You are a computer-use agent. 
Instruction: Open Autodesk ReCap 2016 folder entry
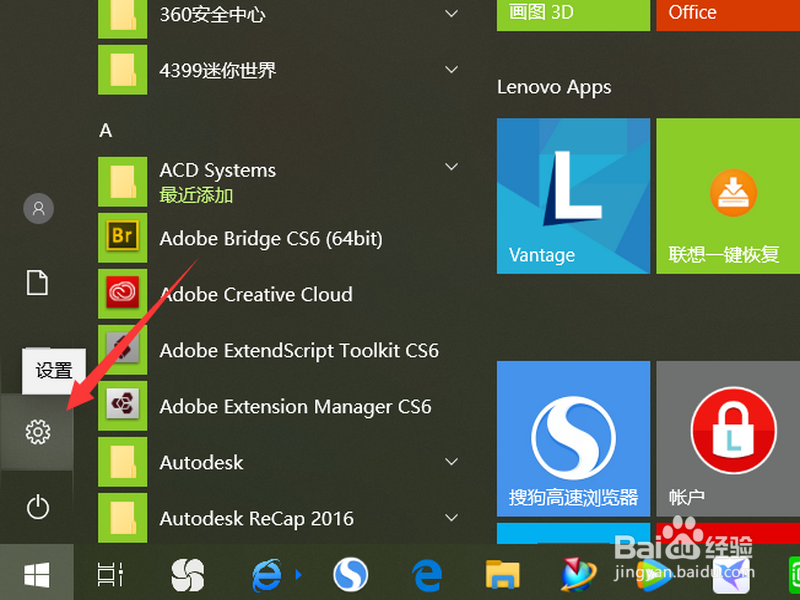pos(280,518)
